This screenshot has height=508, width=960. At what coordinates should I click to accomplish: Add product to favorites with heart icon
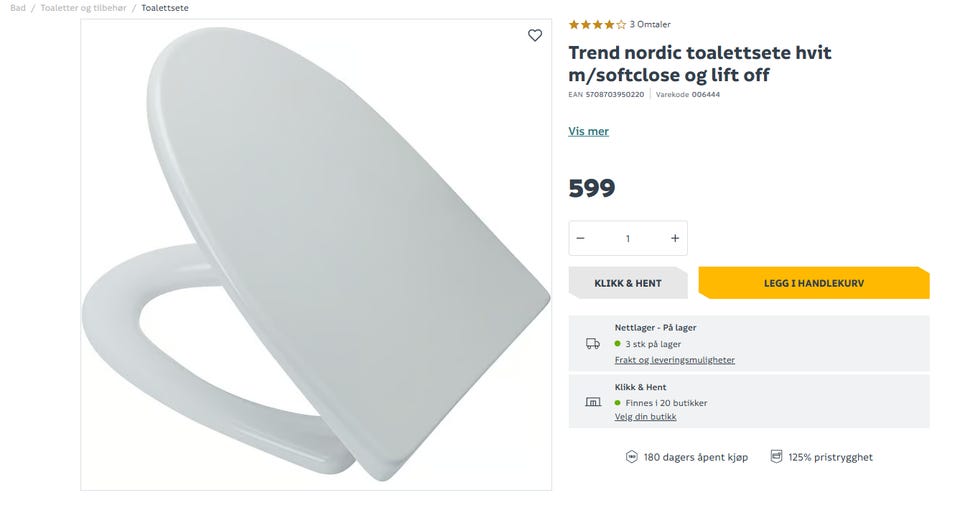point(535,36)
